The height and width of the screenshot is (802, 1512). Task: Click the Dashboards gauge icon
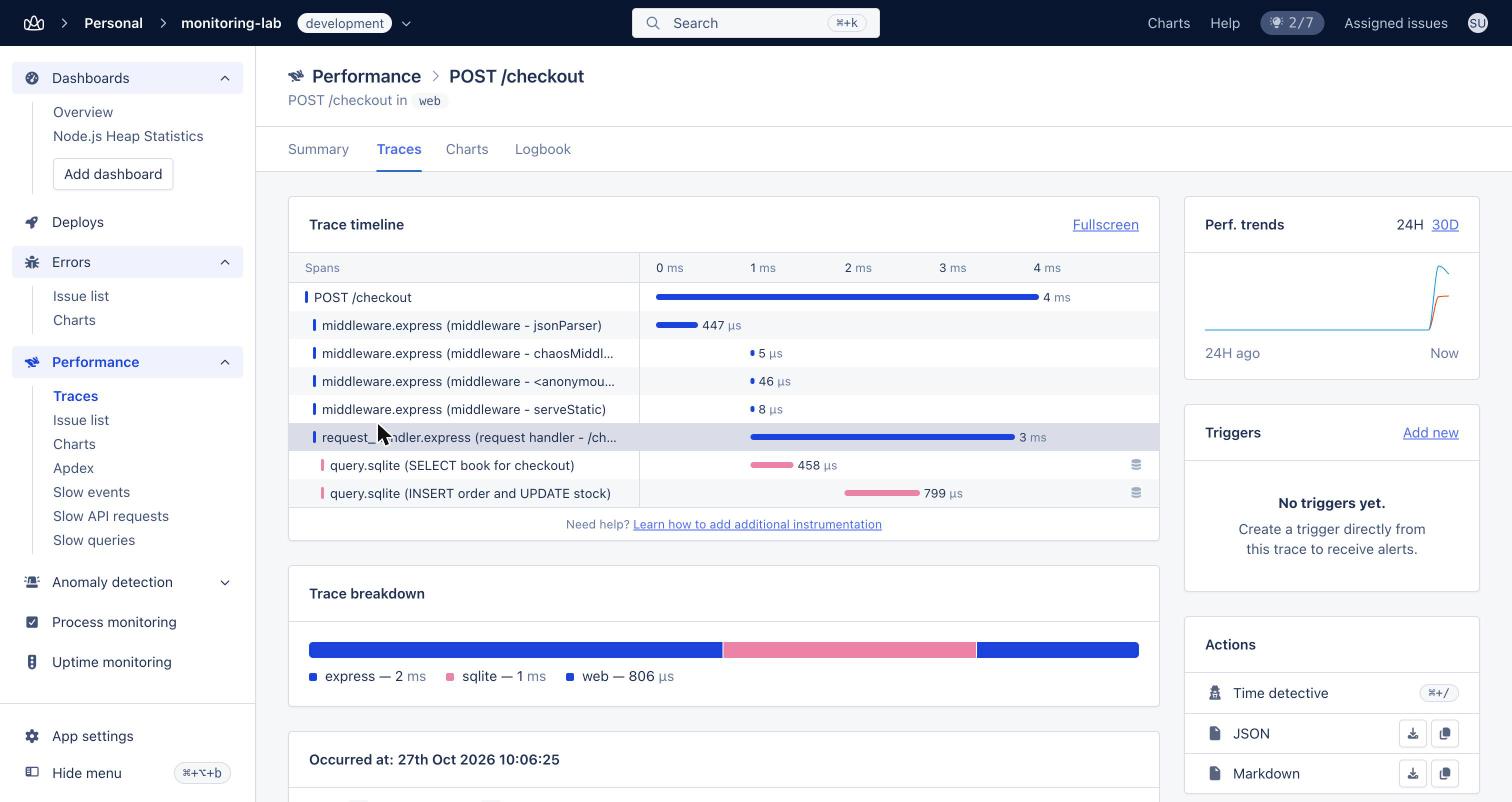(x=32, y=78)
